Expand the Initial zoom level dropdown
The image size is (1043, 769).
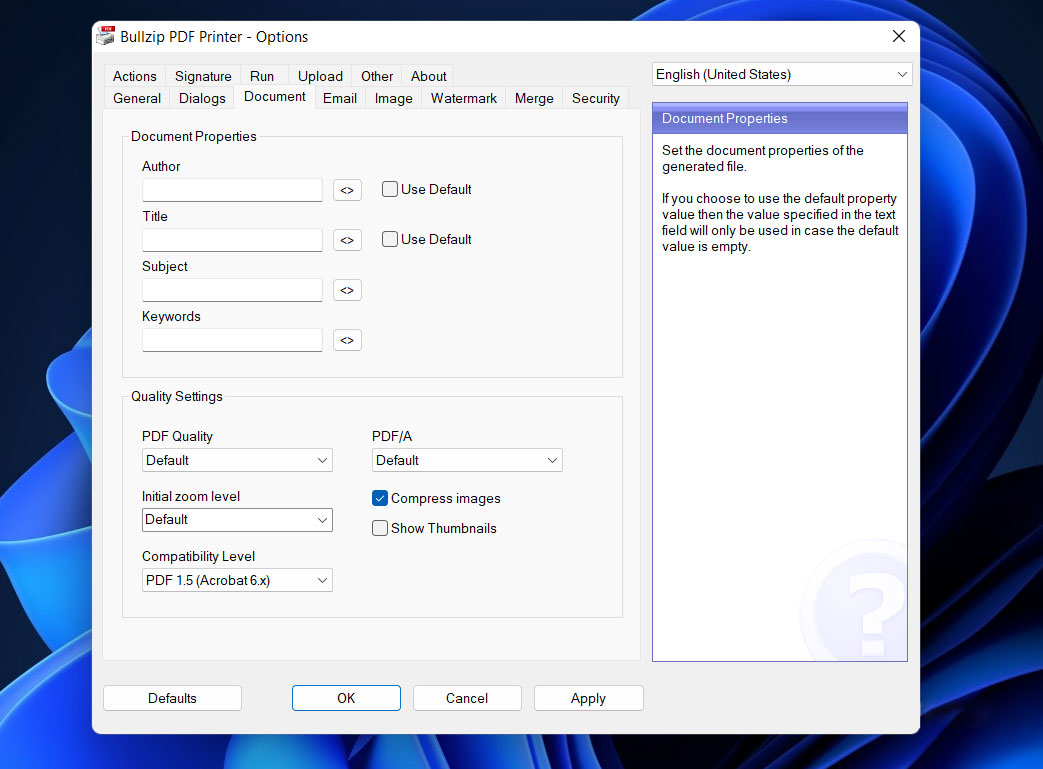(x=237, y=520)
